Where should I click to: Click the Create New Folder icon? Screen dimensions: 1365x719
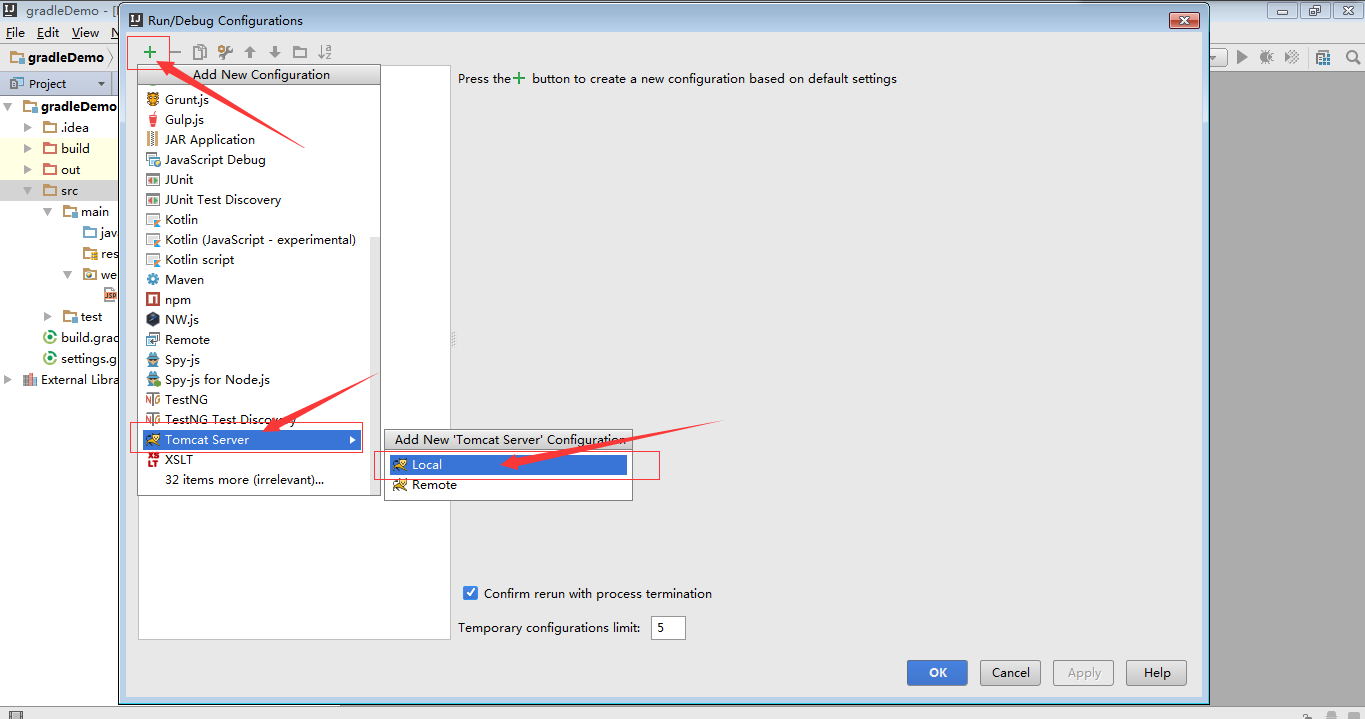300,52
